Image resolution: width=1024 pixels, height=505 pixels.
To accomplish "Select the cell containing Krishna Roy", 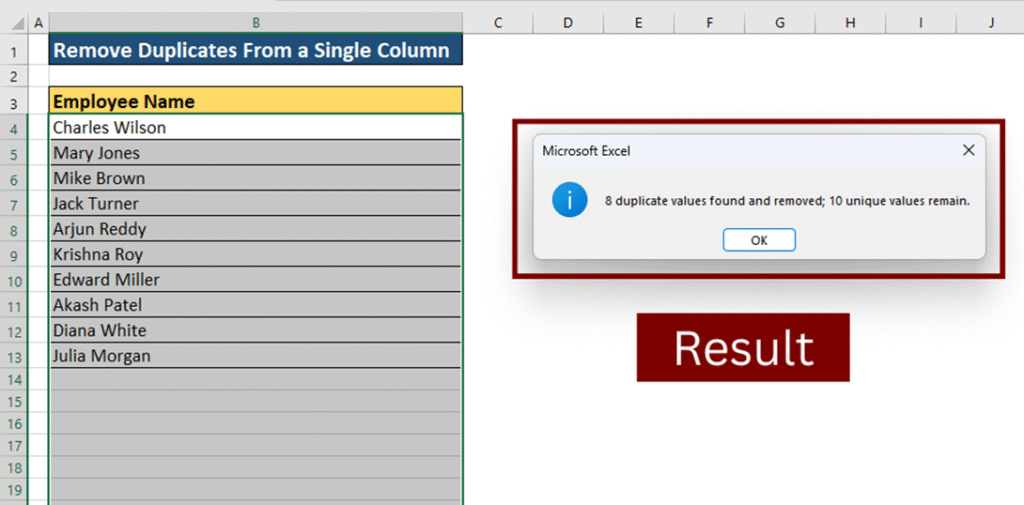I will (256, 254).
